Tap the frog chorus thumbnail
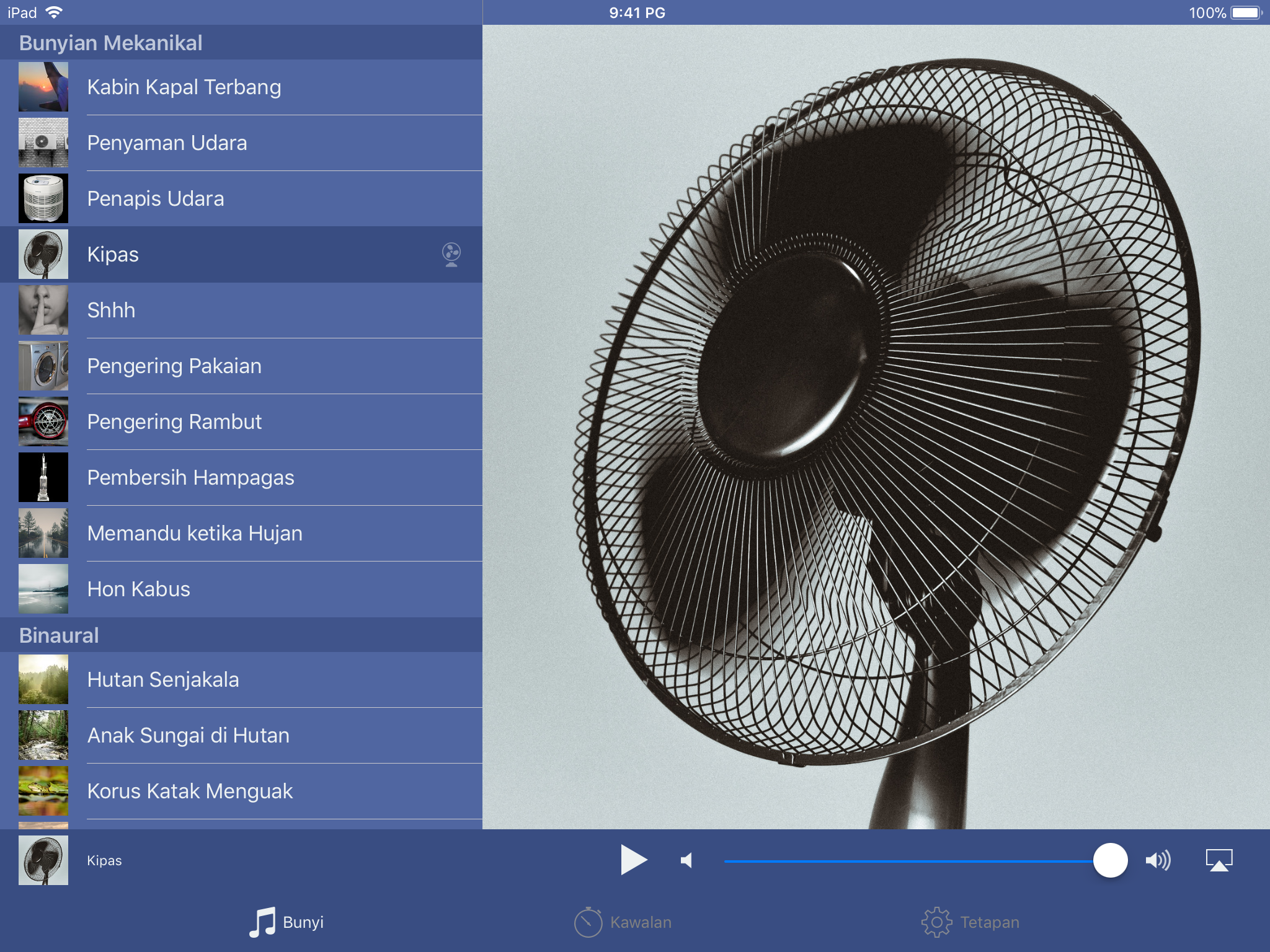The image size is (1270, 952). pyautogui.click(x=43, y=791)
